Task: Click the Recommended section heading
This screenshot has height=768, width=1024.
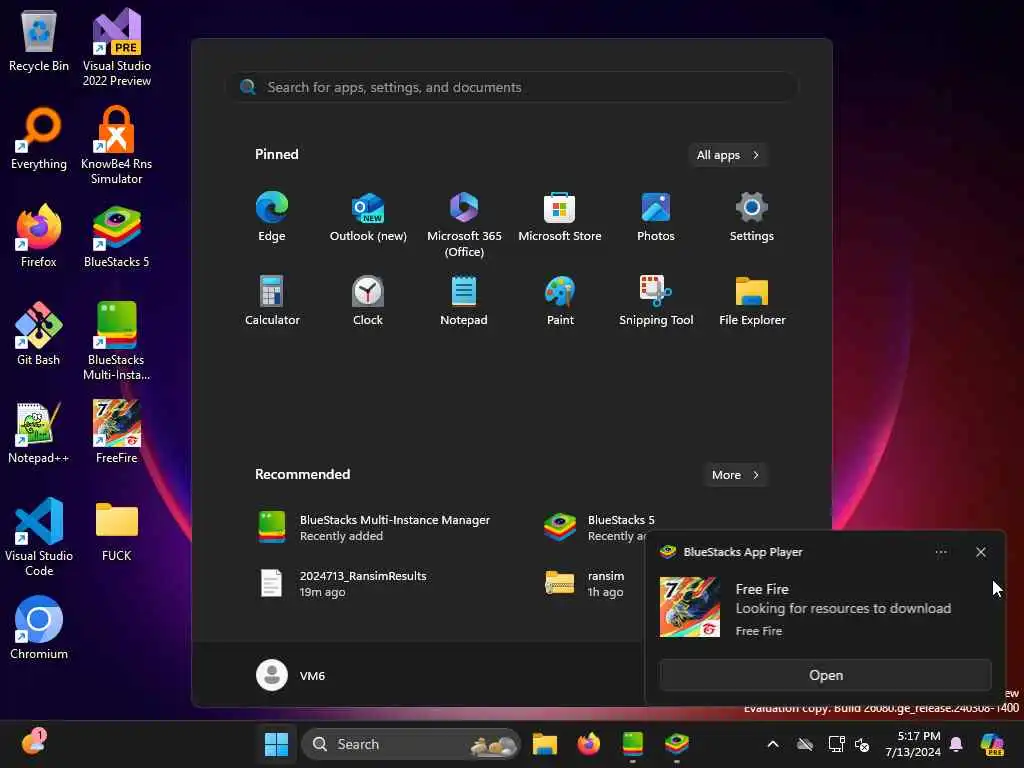Action: click(302, 474)
